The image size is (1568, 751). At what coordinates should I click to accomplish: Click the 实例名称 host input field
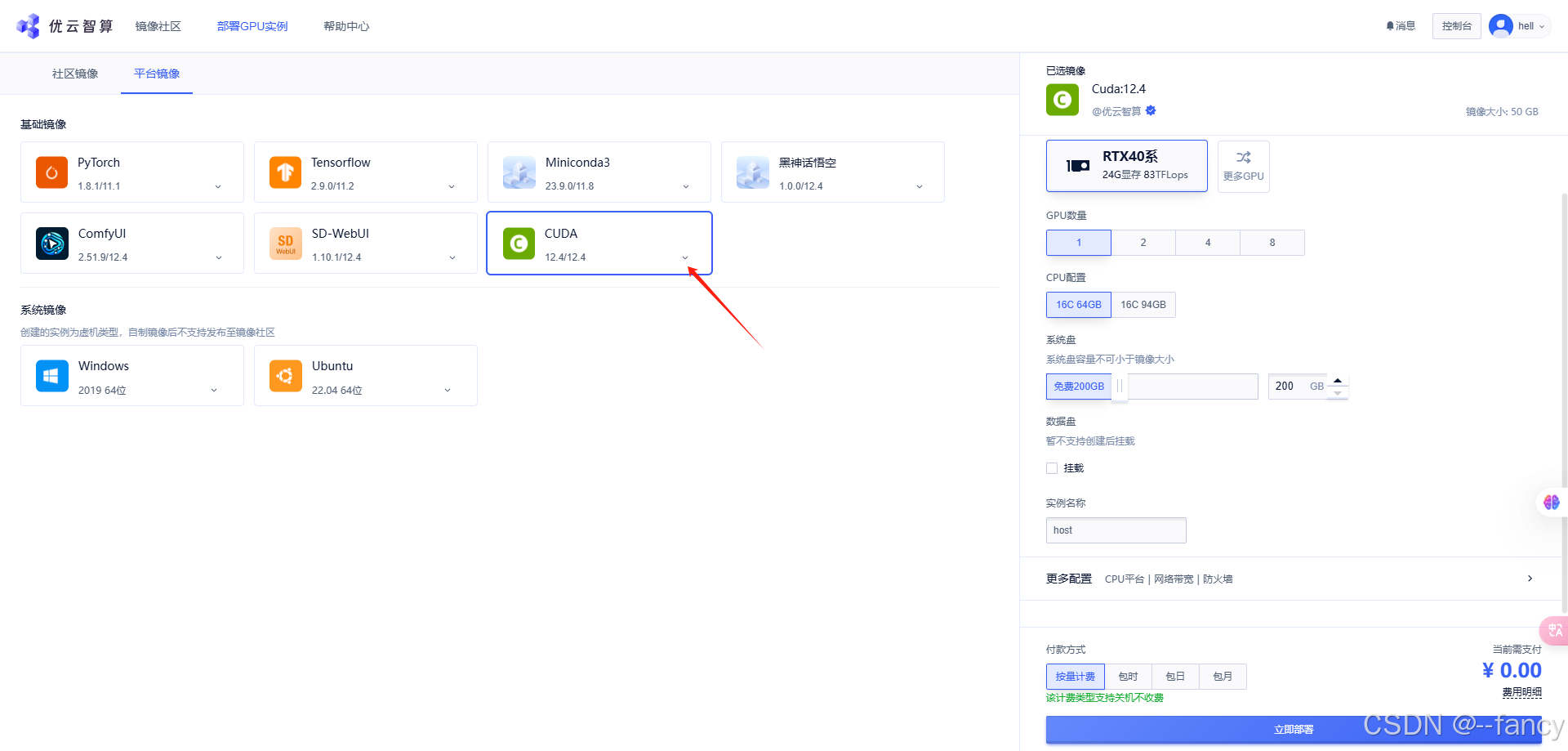point(1116,530)
